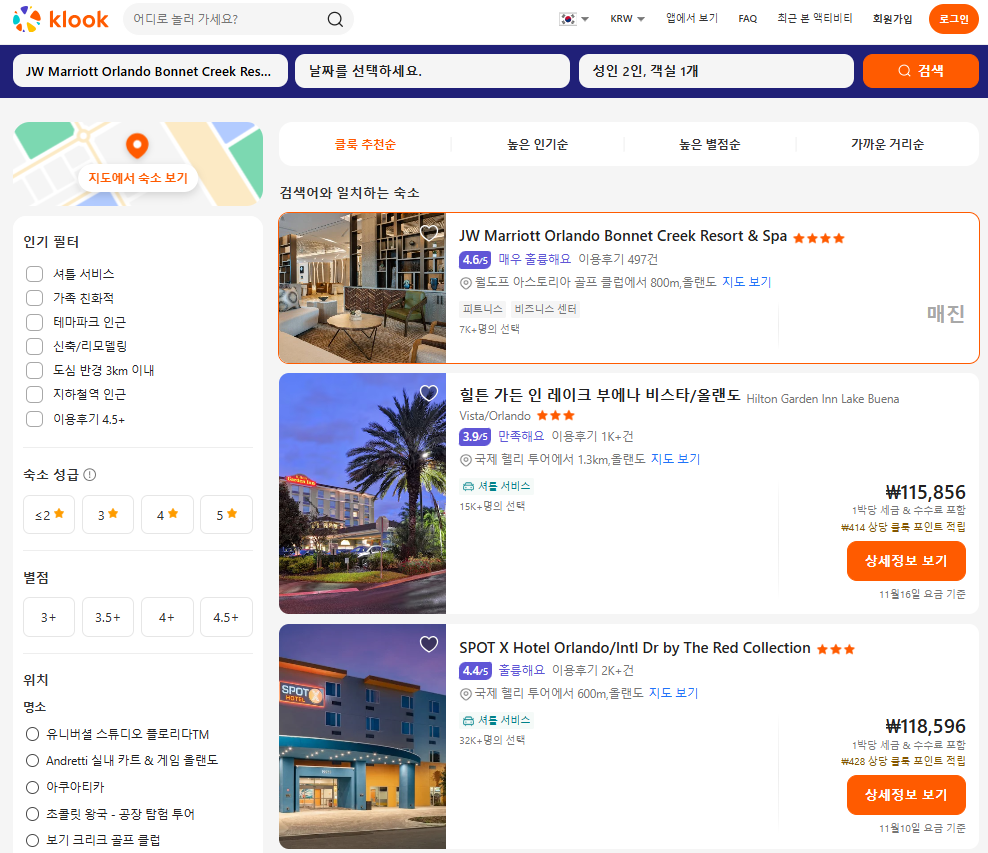Open guests selector 성인 2인, 객실 1개

(716, 71)
